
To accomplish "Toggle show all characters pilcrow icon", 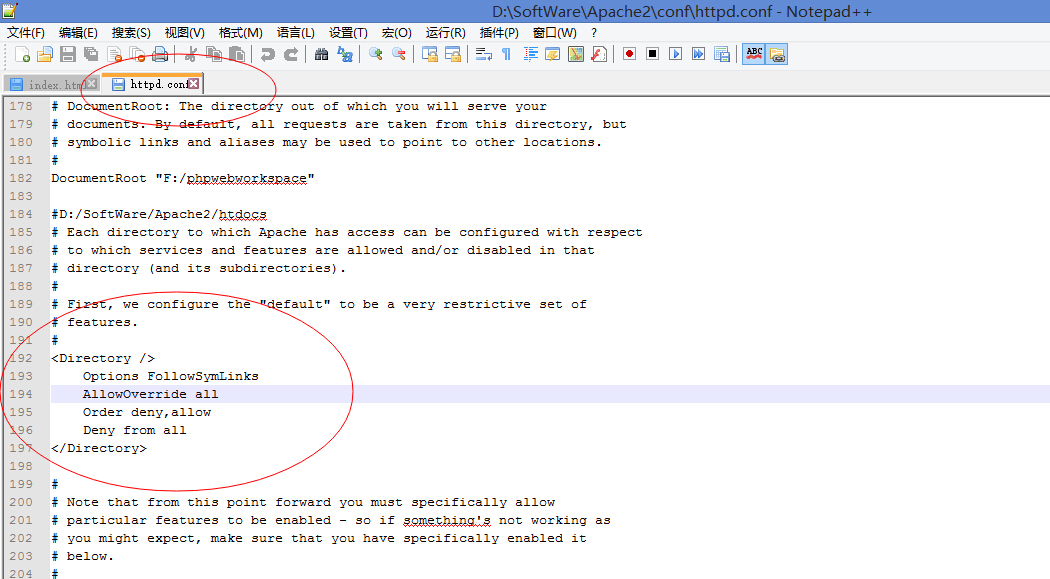I will [506, 54].
